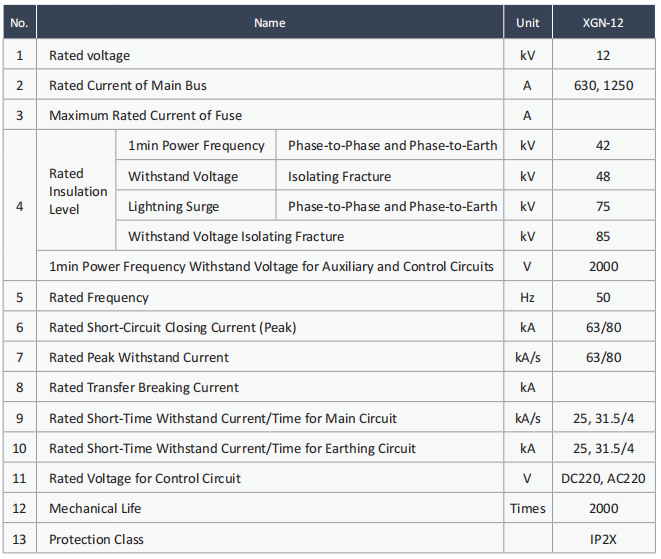Select the "1min Power Frequency" sub-cell
Image resolution: width=661 pixels, height=559 pixels.
point(196,146)
